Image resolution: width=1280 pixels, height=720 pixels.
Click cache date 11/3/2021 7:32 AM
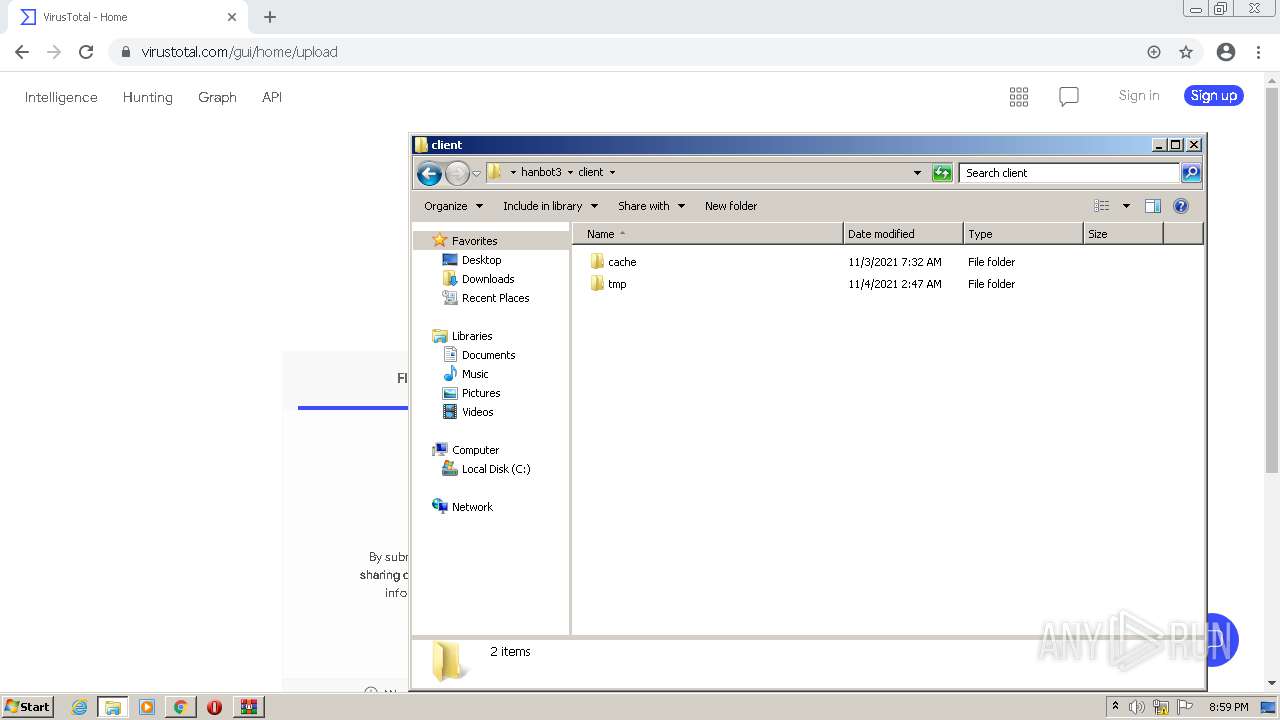895,262
